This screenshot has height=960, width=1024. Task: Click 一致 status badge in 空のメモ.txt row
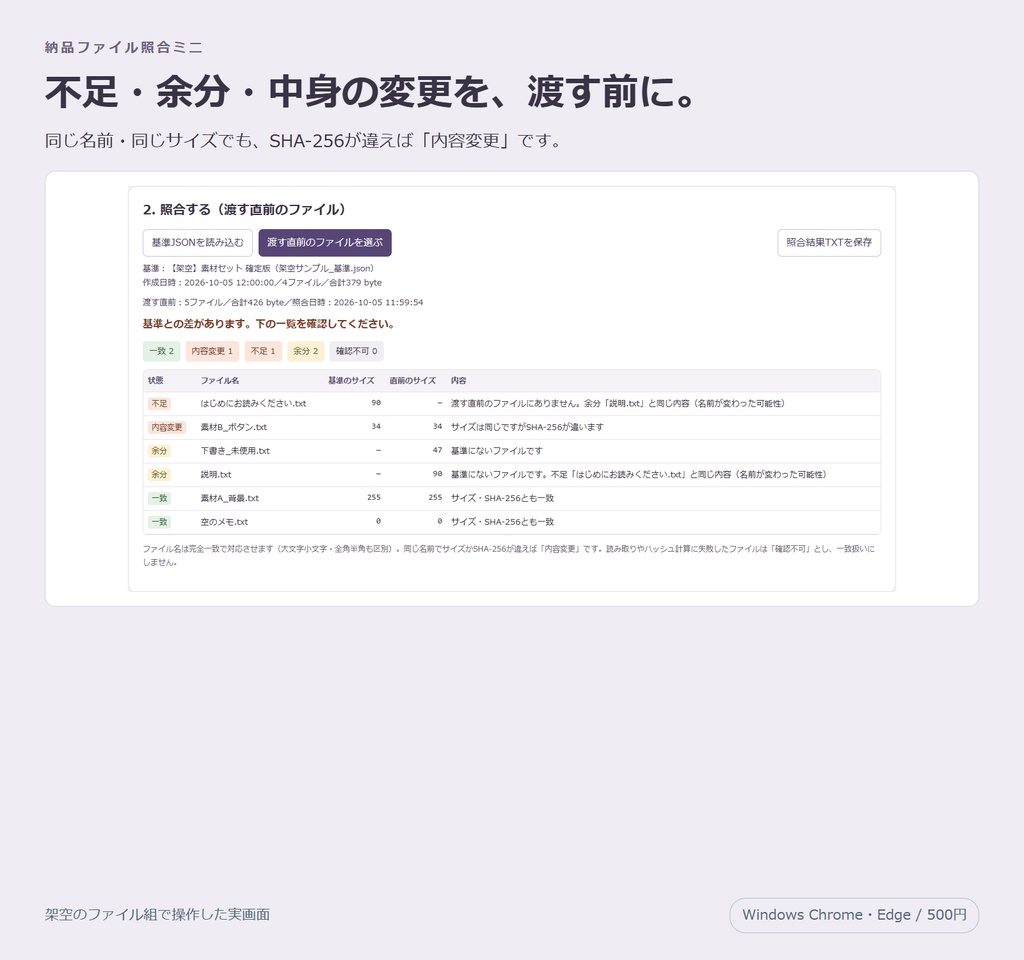(159, 522)
